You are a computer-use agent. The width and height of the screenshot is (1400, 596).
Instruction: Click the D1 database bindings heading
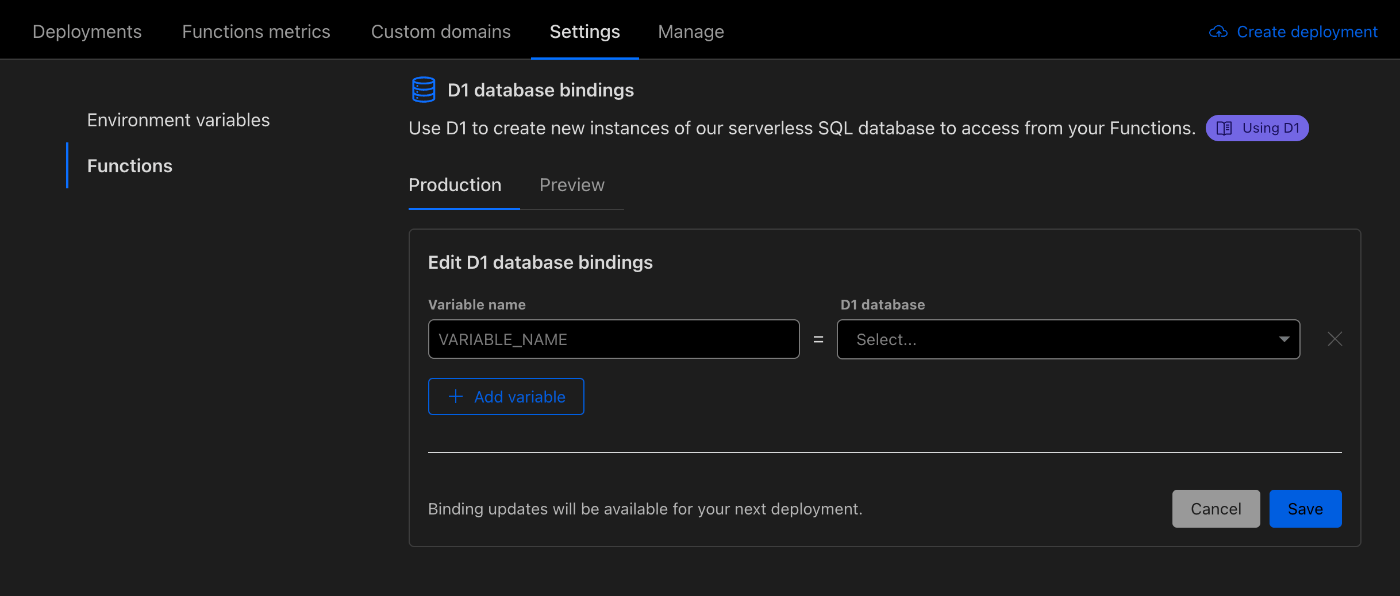point(541,90)
